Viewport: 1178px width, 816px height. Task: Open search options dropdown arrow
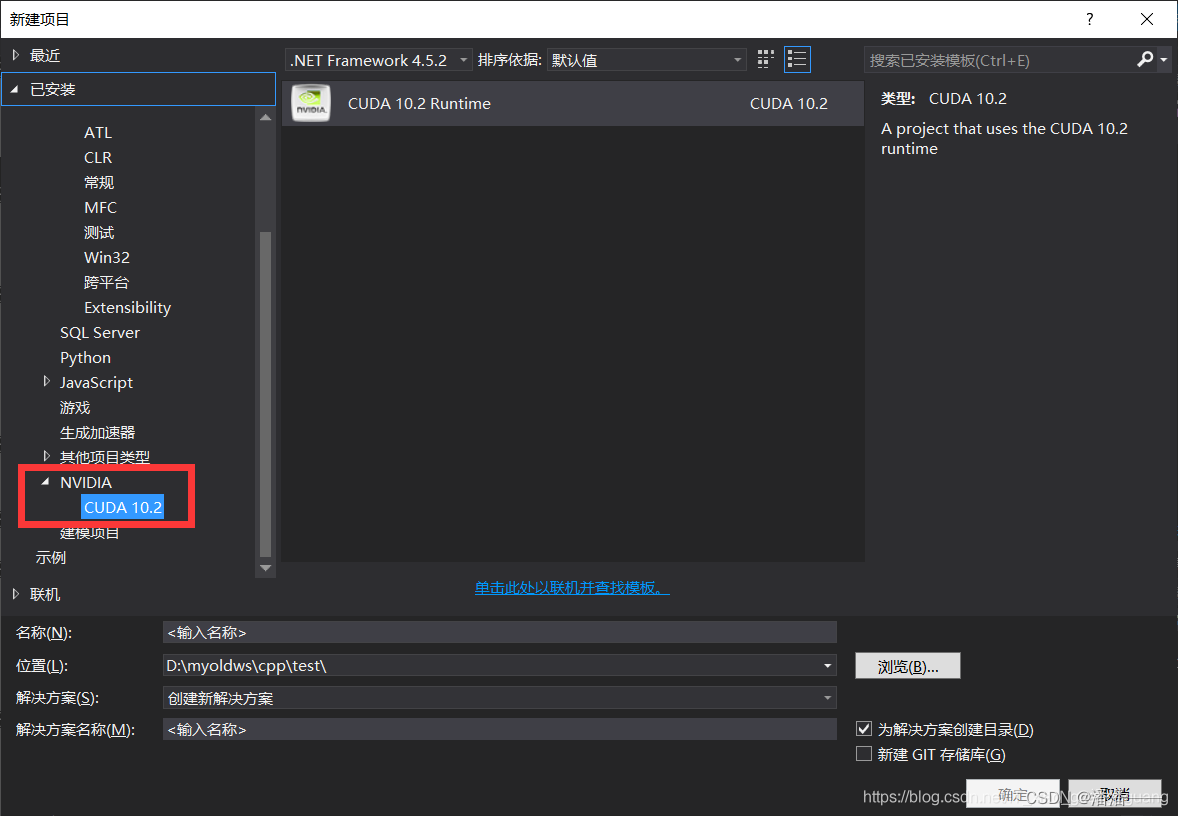click(x=1164, y=59)
